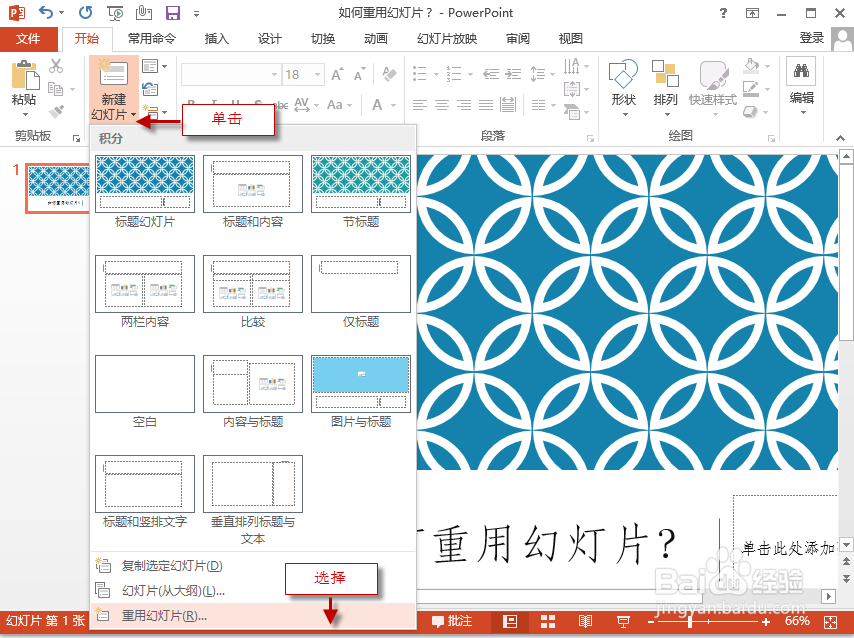Image resolution: width=854 pixels, height=638 pixels.
Task: Click the Shape Fill paint bucket icon
Action: [751, 66]
